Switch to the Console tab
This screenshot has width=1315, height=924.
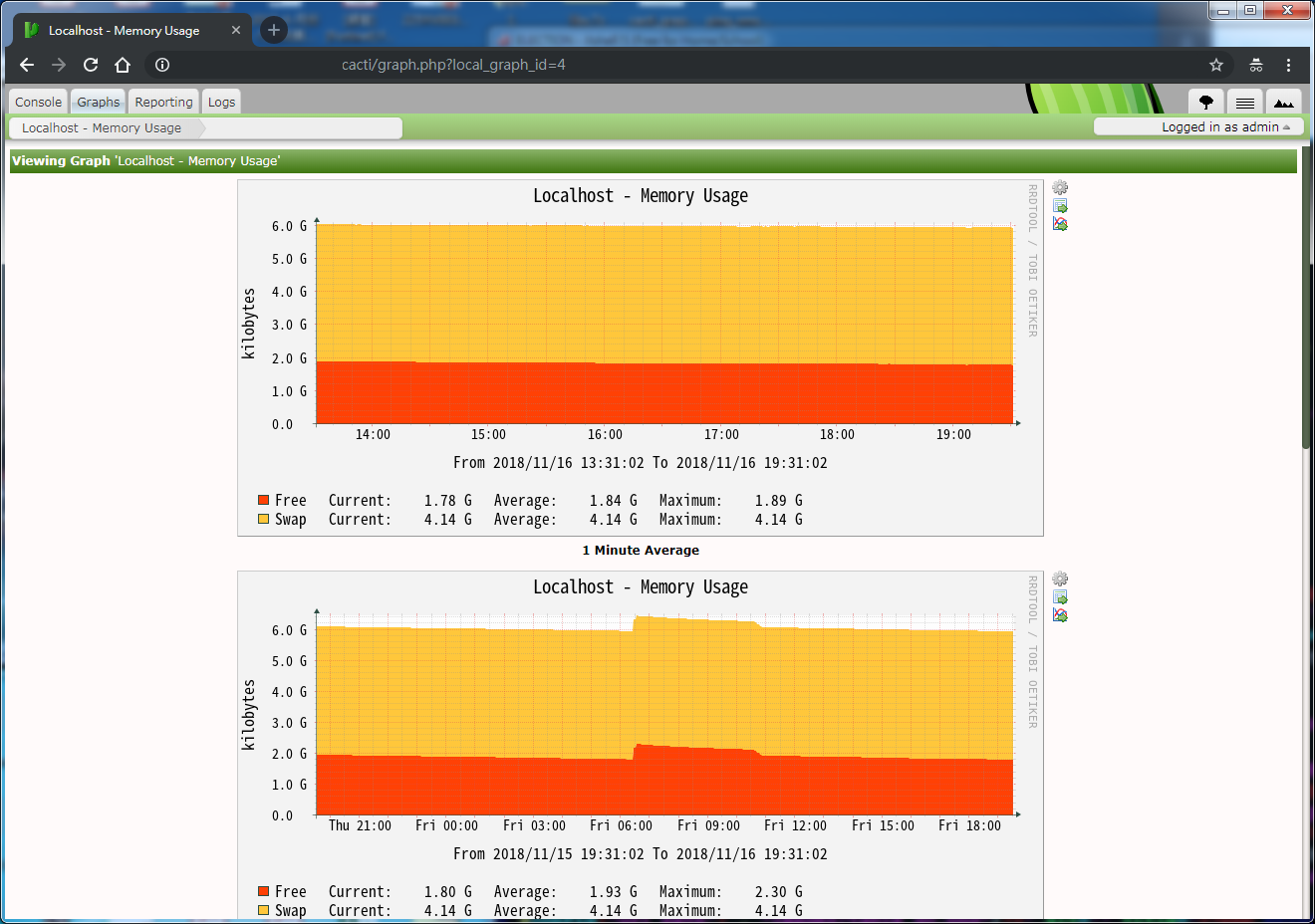tap(37, 101)
